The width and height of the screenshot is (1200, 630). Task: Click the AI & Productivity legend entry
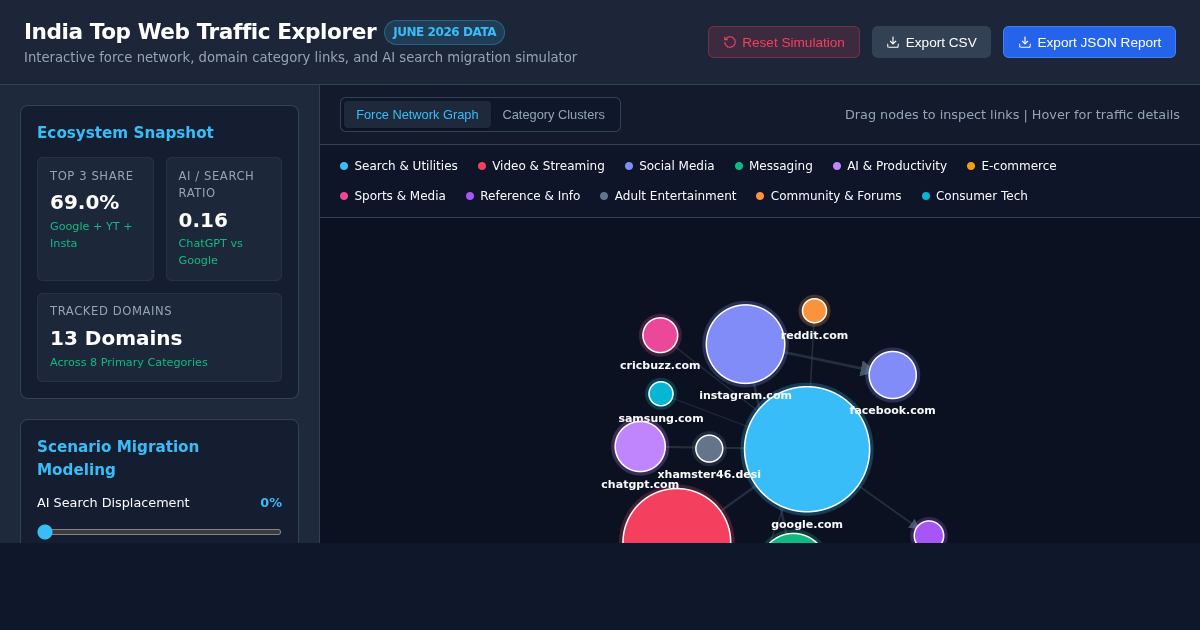pyautogui.click(x=890, y=166)
